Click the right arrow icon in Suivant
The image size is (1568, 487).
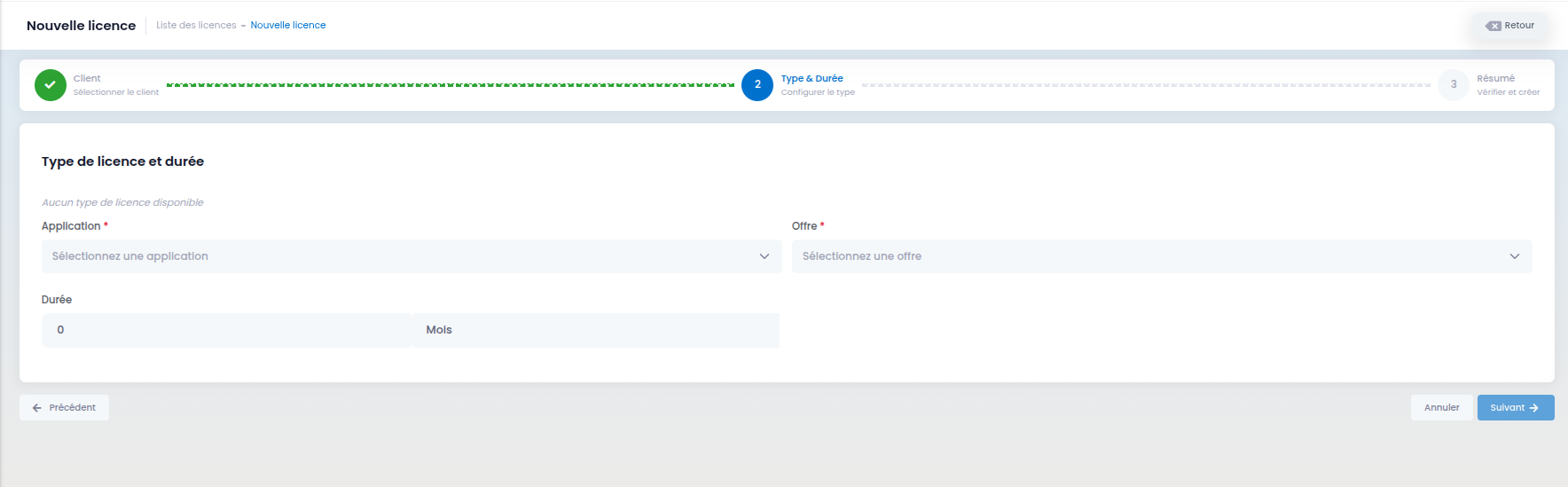coord(1534,408)
